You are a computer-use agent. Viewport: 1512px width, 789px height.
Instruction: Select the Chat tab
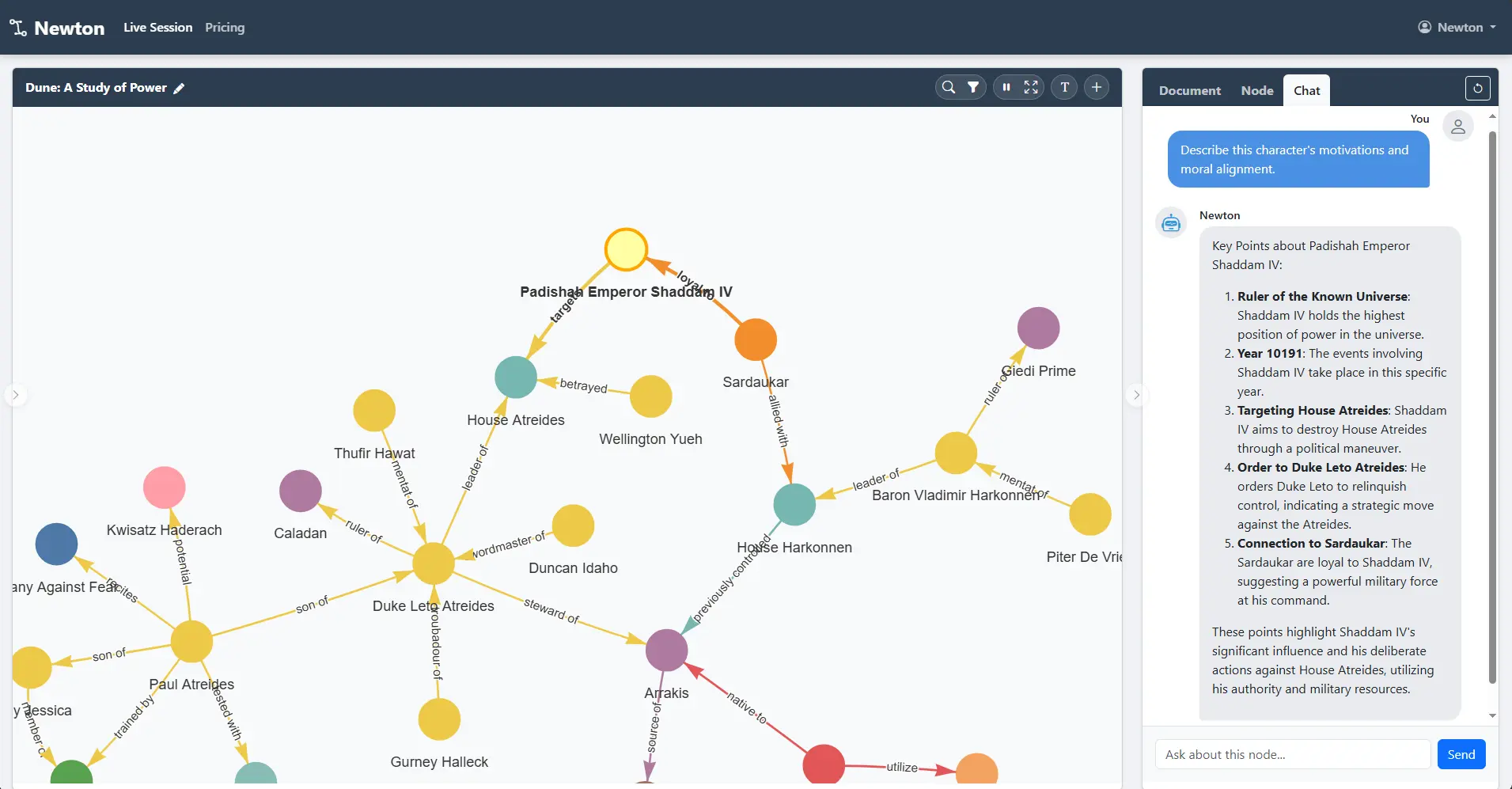[x=1306, y=90]
